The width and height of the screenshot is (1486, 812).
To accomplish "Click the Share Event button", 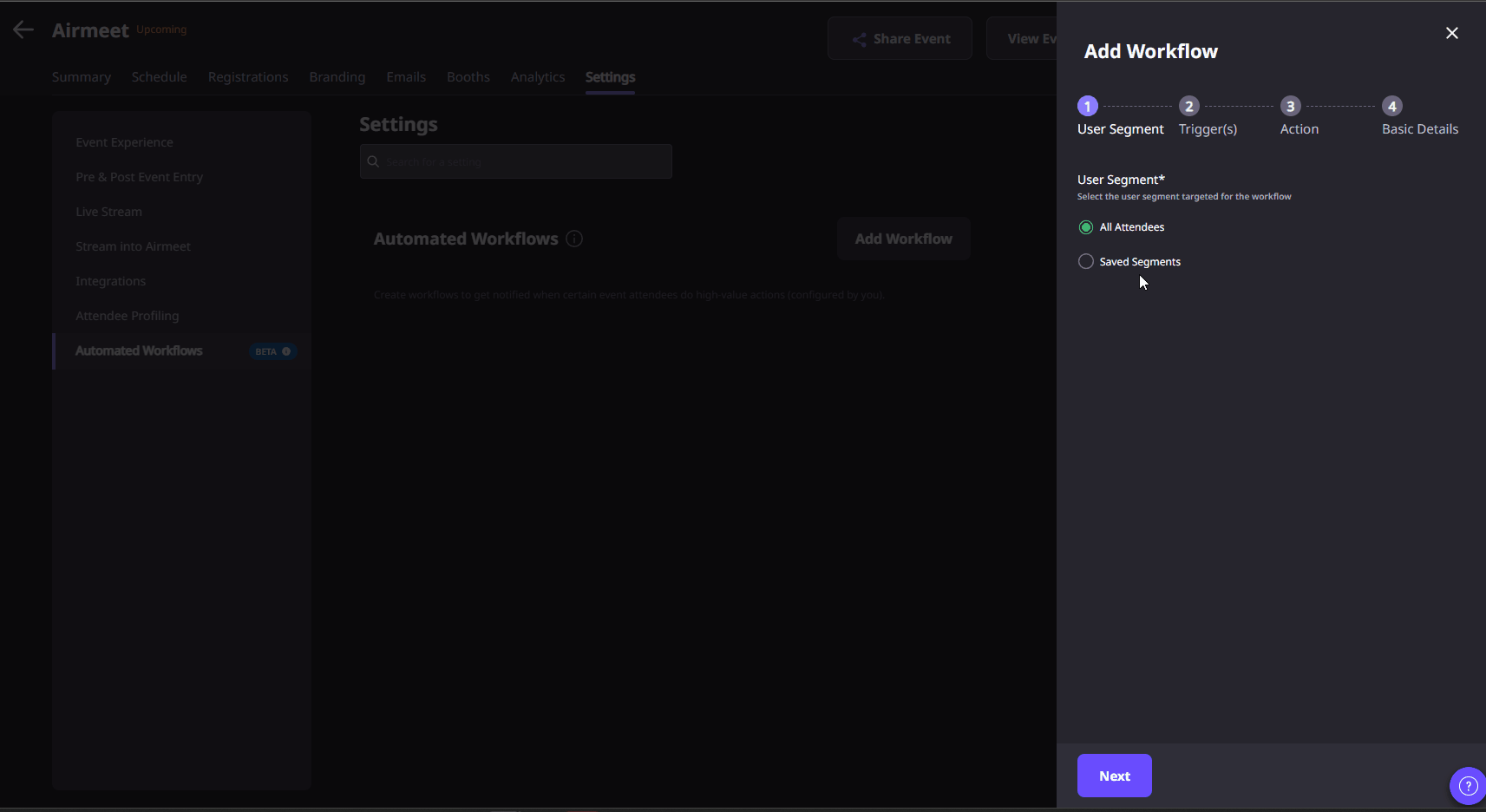I will click(x=900, y=38).
